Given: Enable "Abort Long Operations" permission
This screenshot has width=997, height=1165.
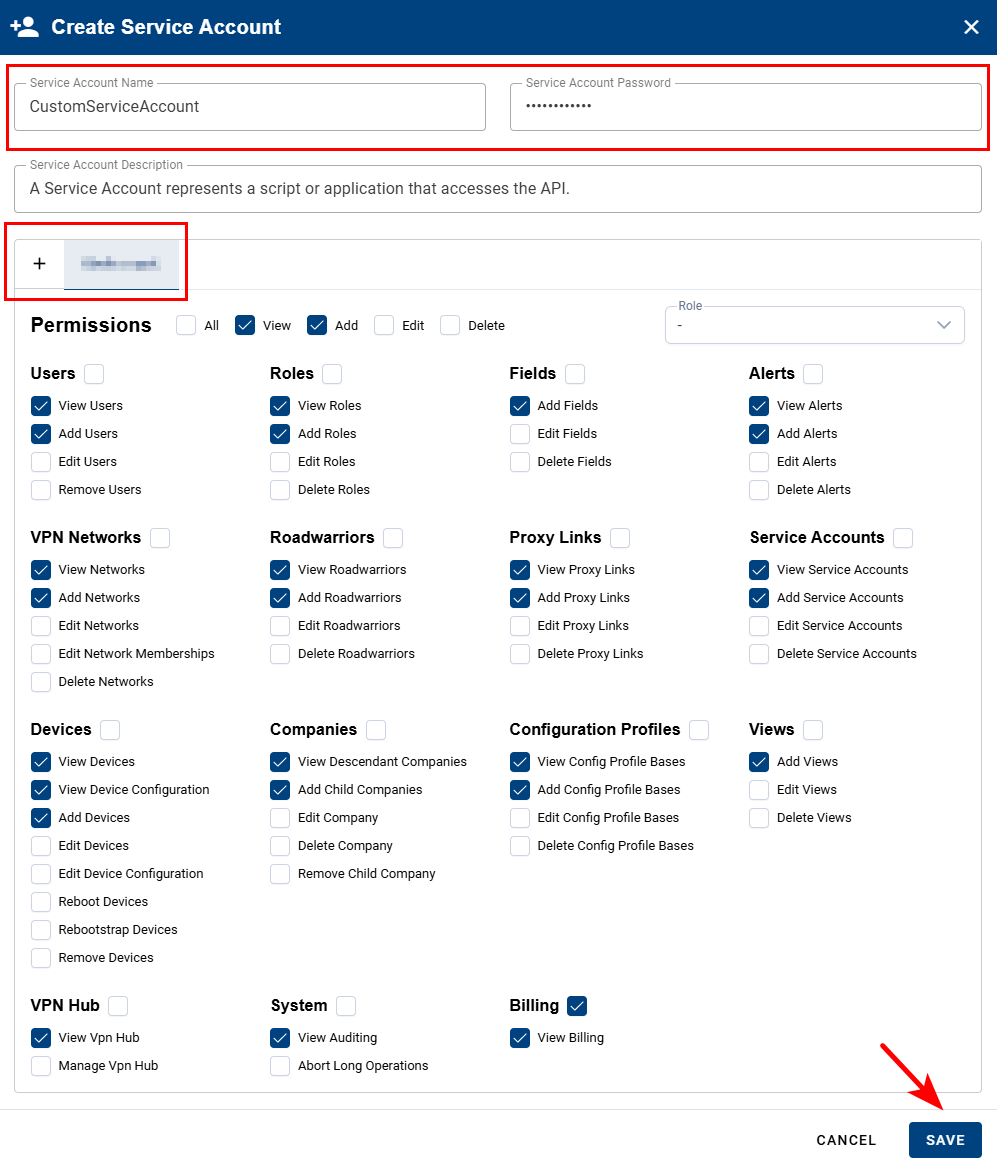Looking at the screenshot, I should [x=280, y=1066].
